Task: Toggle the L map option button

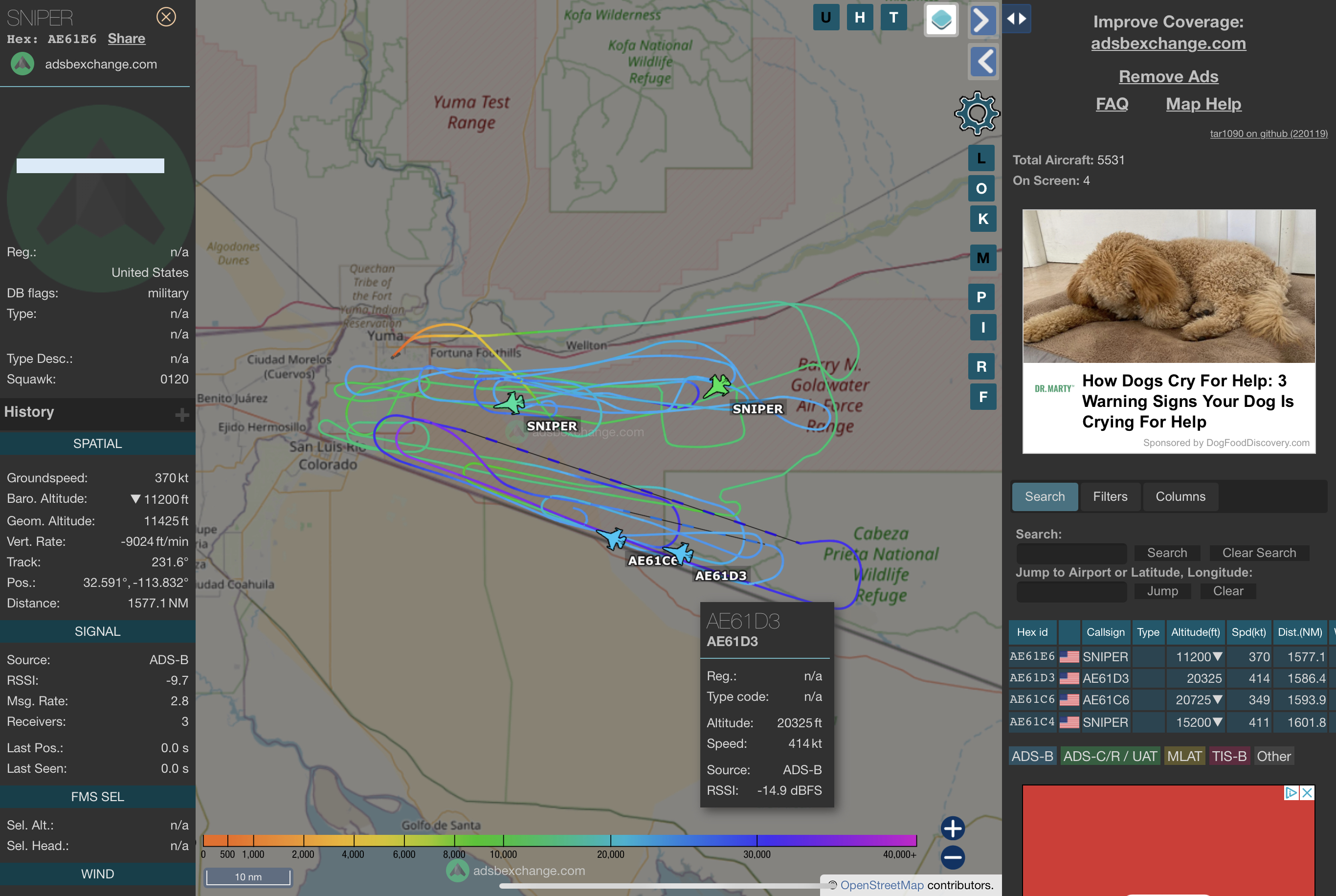Action: point(981,158)
